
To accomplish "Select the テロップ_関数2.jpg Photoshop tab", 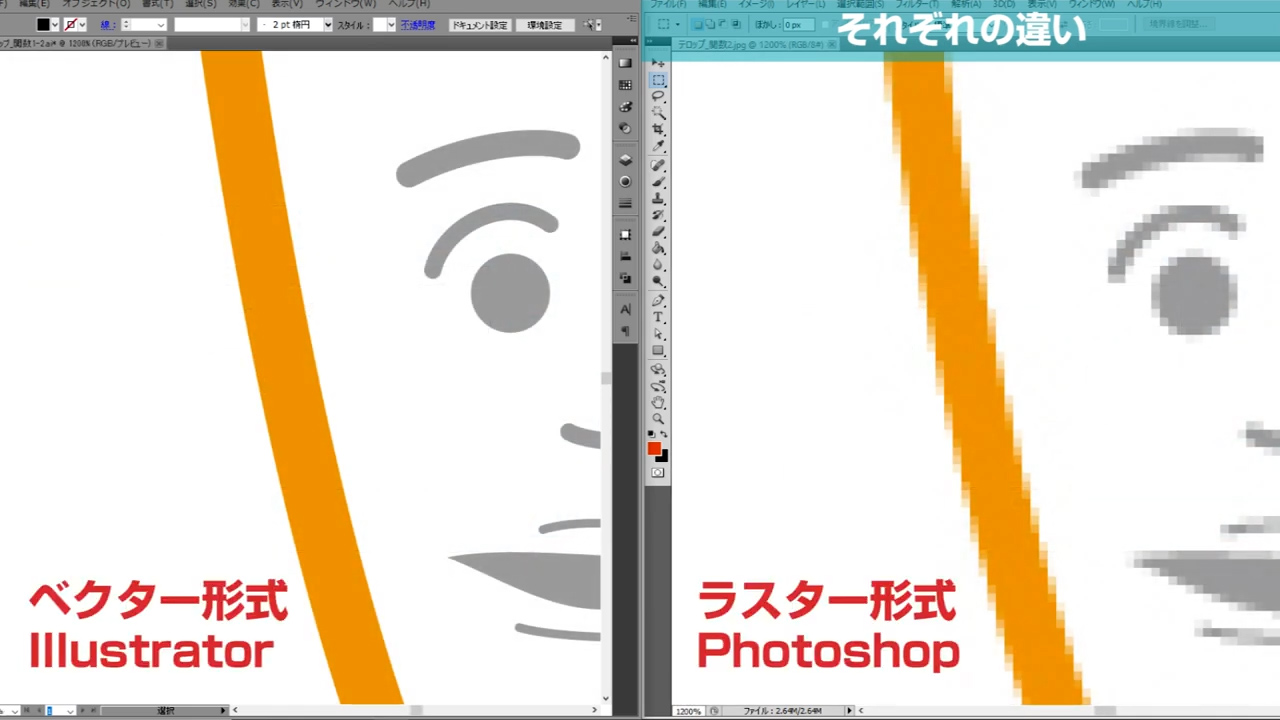I will (x=749, y=43).
